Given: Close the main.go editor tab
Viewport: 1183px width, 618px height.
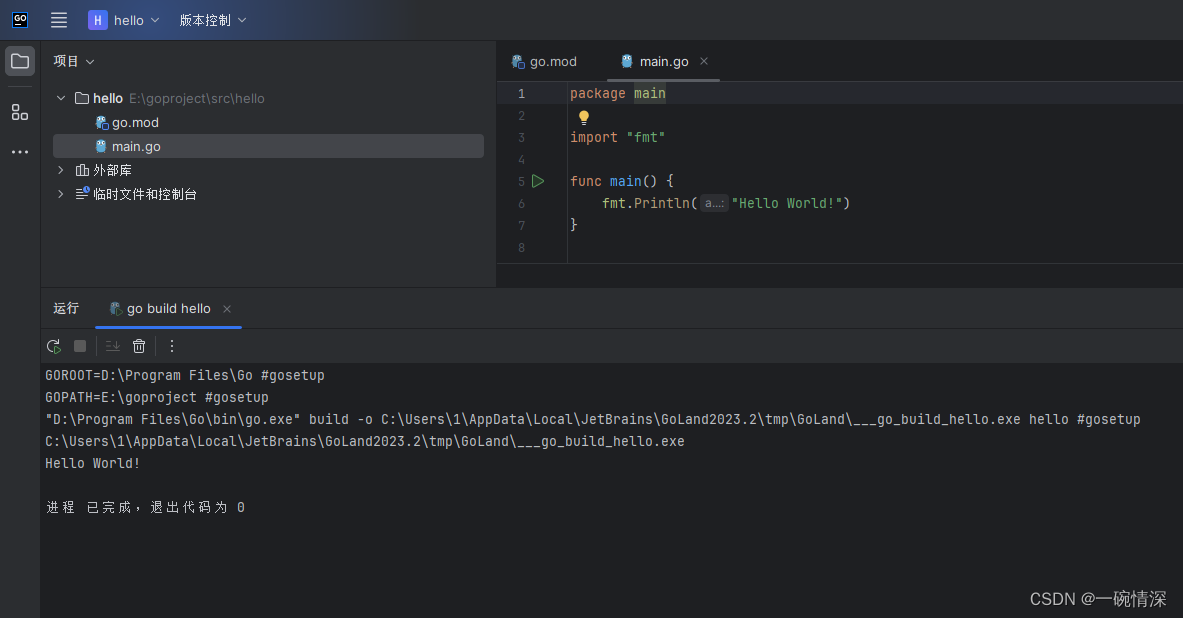Looking at the screenshot, I should pos(704,61).
